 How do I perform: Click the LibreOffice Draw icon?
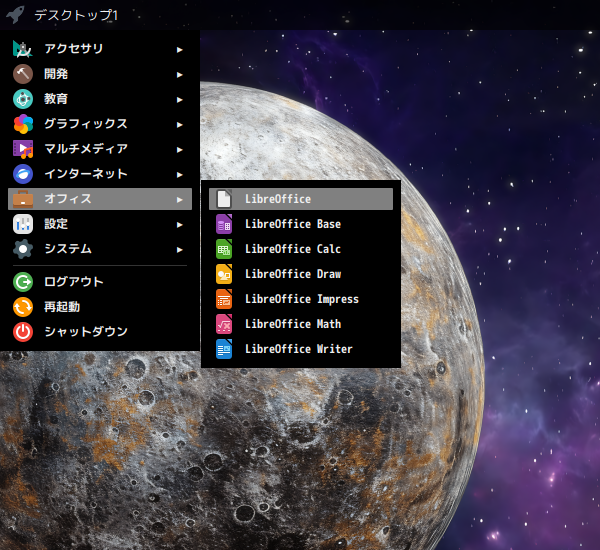[x=224, y=274]
